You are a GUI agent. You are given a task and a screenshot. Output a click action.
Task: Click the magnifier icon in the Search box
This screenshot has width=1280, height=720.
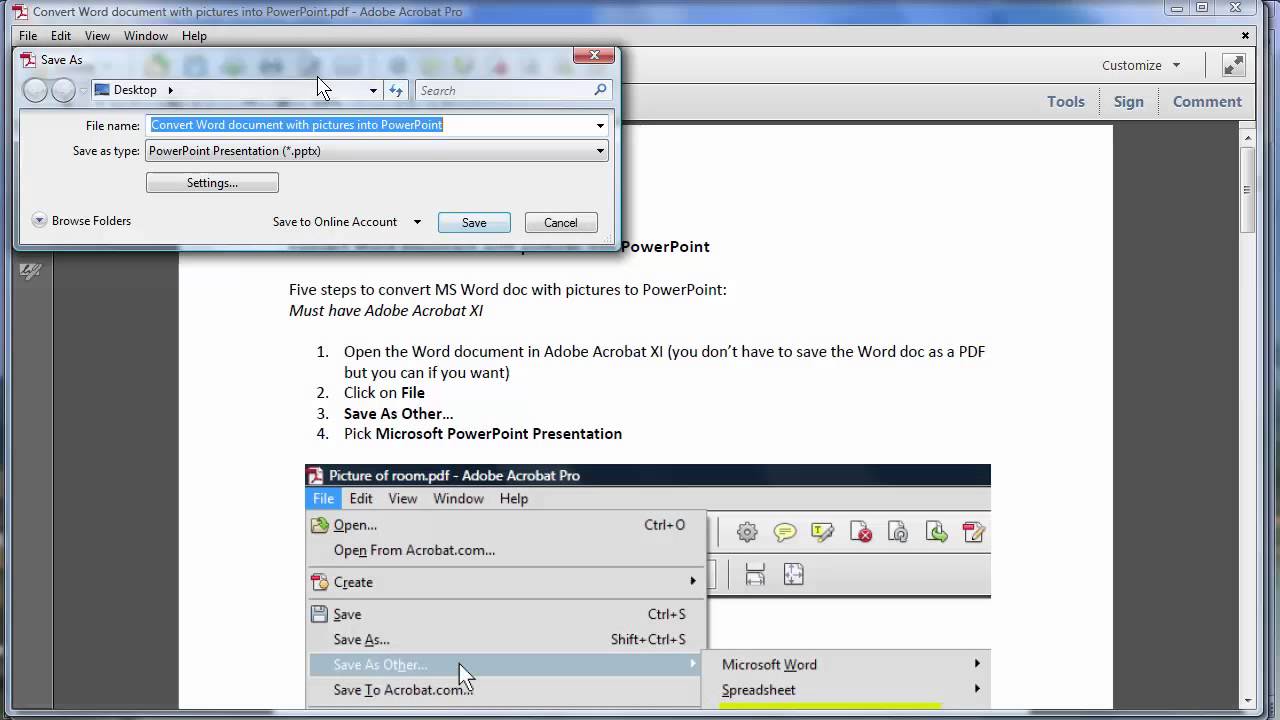(600, 90)
